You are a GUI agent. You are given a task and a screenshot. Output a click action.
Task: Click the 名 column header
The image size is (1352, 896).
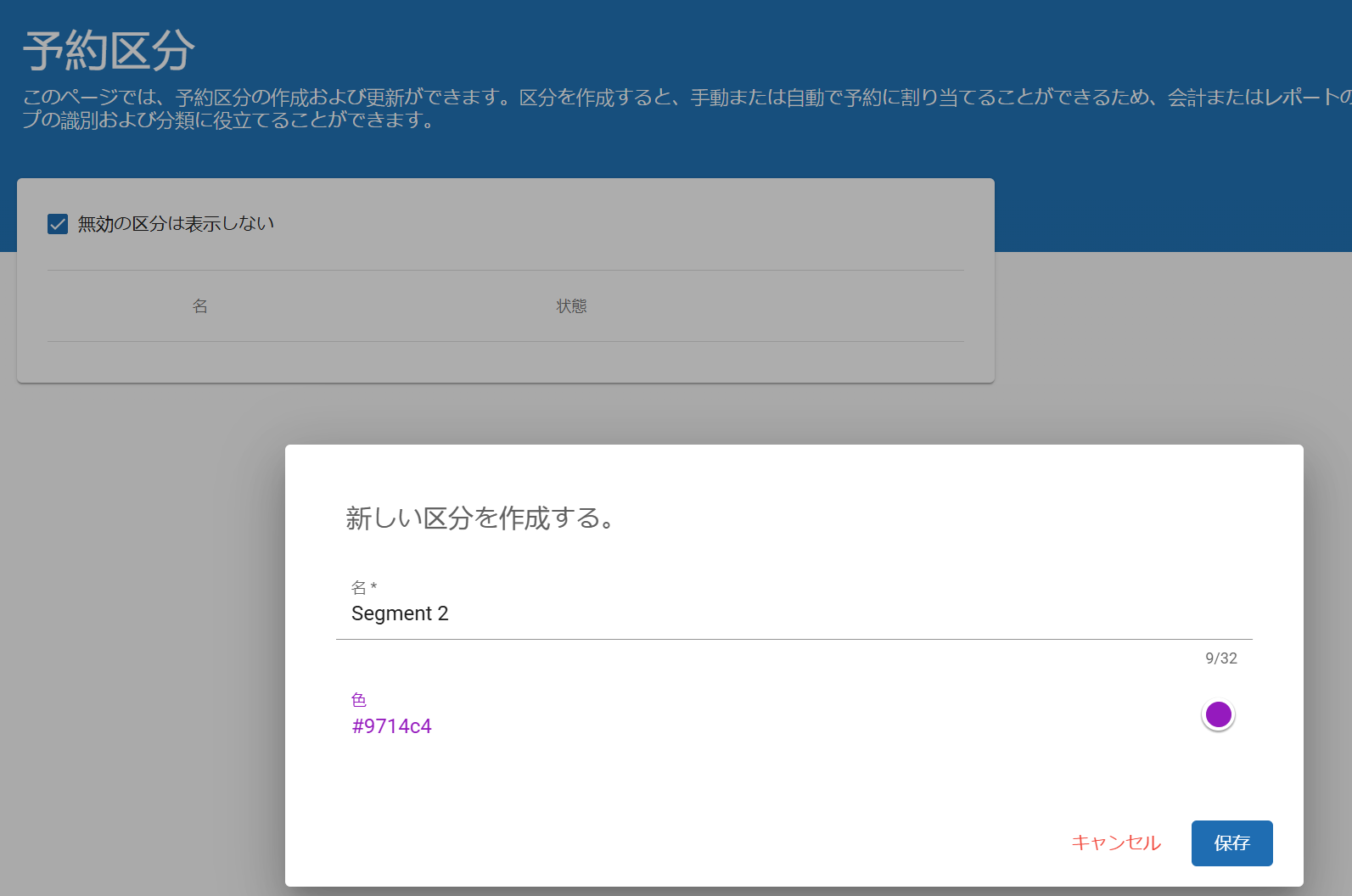[x=200, y=306]
